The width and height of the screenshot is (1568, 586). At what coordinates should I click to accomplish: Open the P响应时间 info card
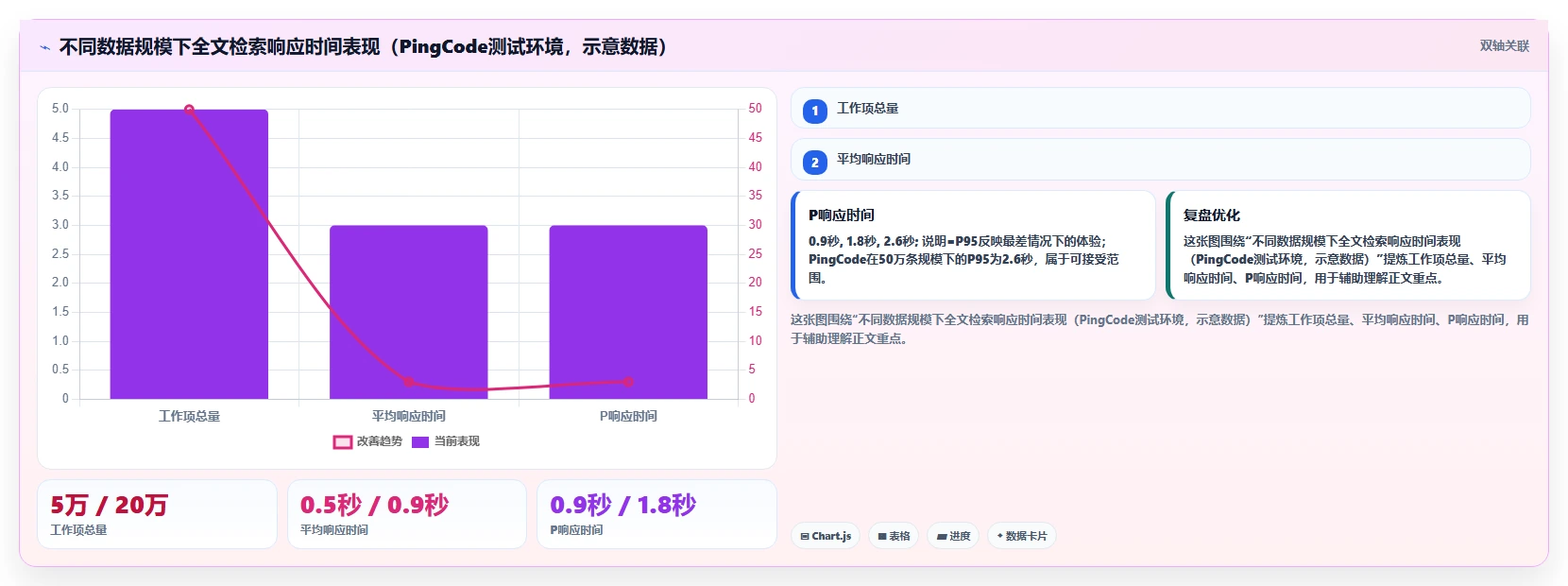(x=973, y=246)
